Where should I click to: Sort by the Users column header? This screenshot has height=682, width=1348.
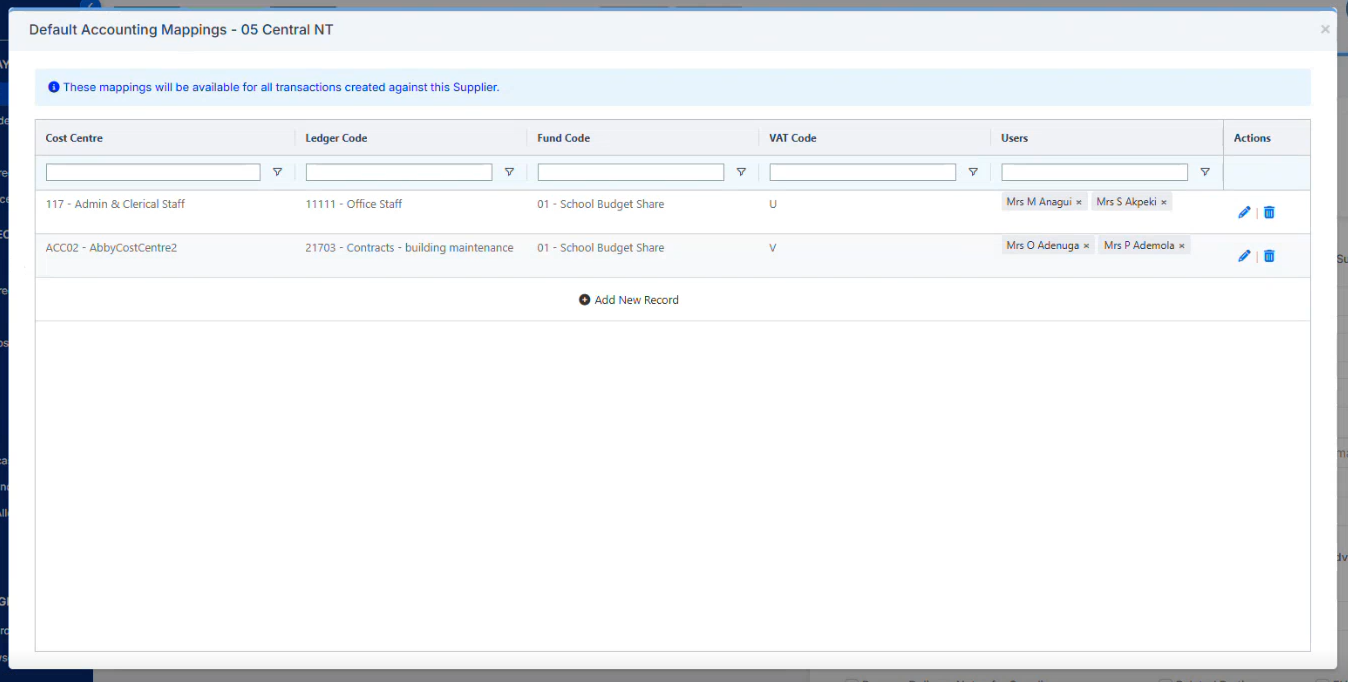(x=1015, y=138)
